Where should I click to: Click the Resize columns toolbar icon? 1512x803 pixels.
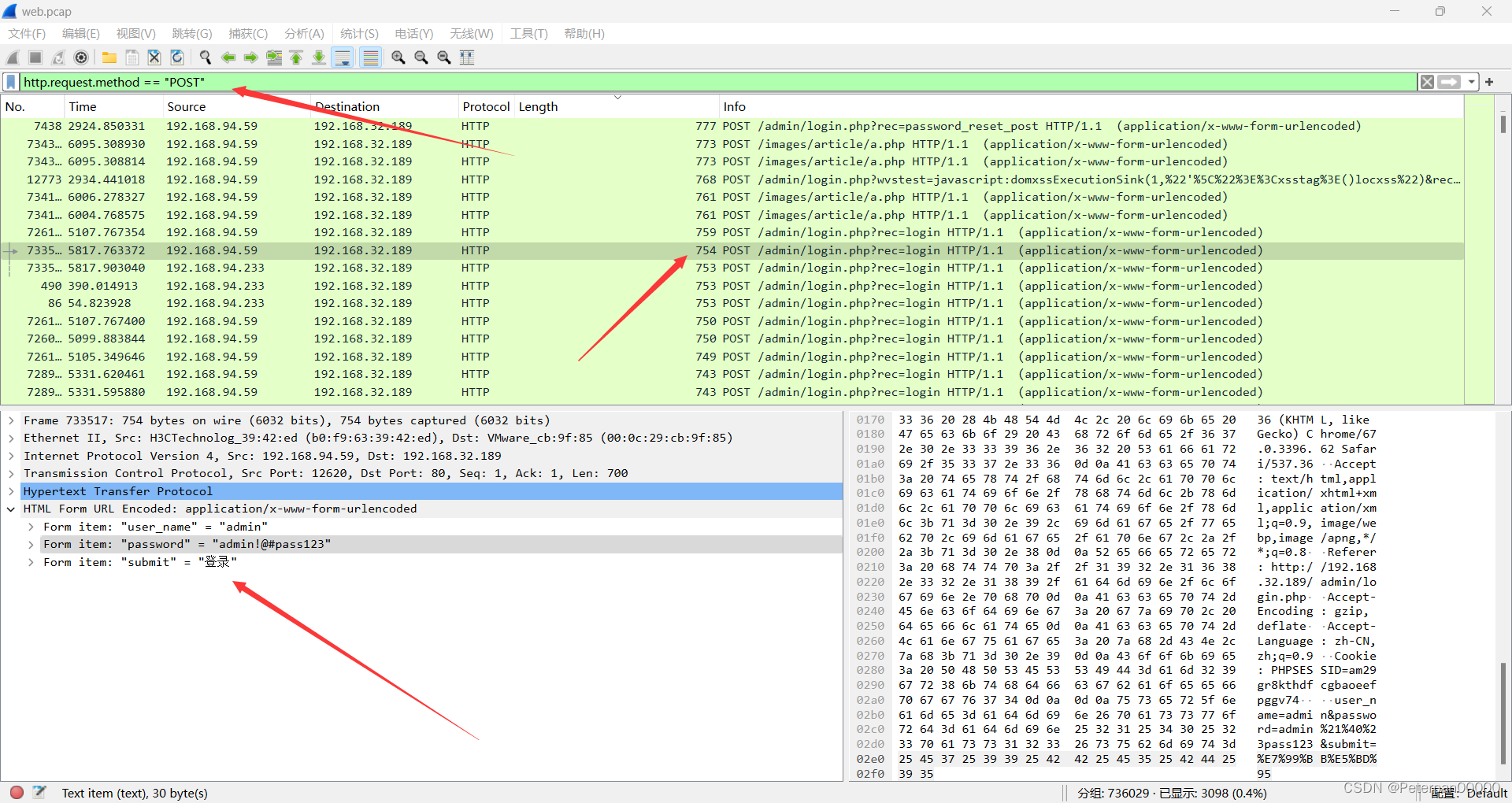467,57
